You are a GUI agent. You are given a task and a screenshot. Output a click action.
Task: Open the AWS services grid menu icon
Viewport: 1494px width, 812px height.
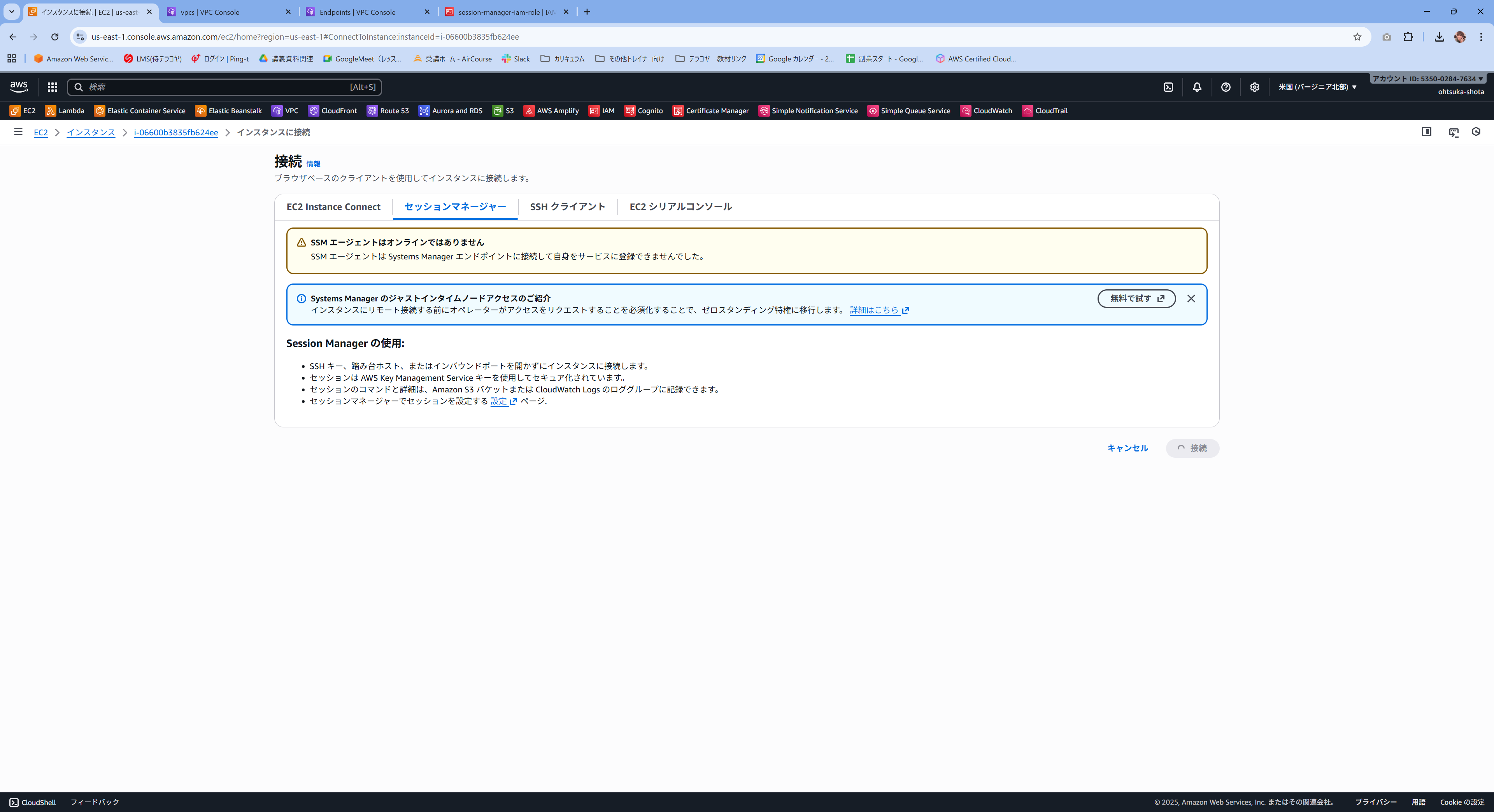tap(52, 87)
